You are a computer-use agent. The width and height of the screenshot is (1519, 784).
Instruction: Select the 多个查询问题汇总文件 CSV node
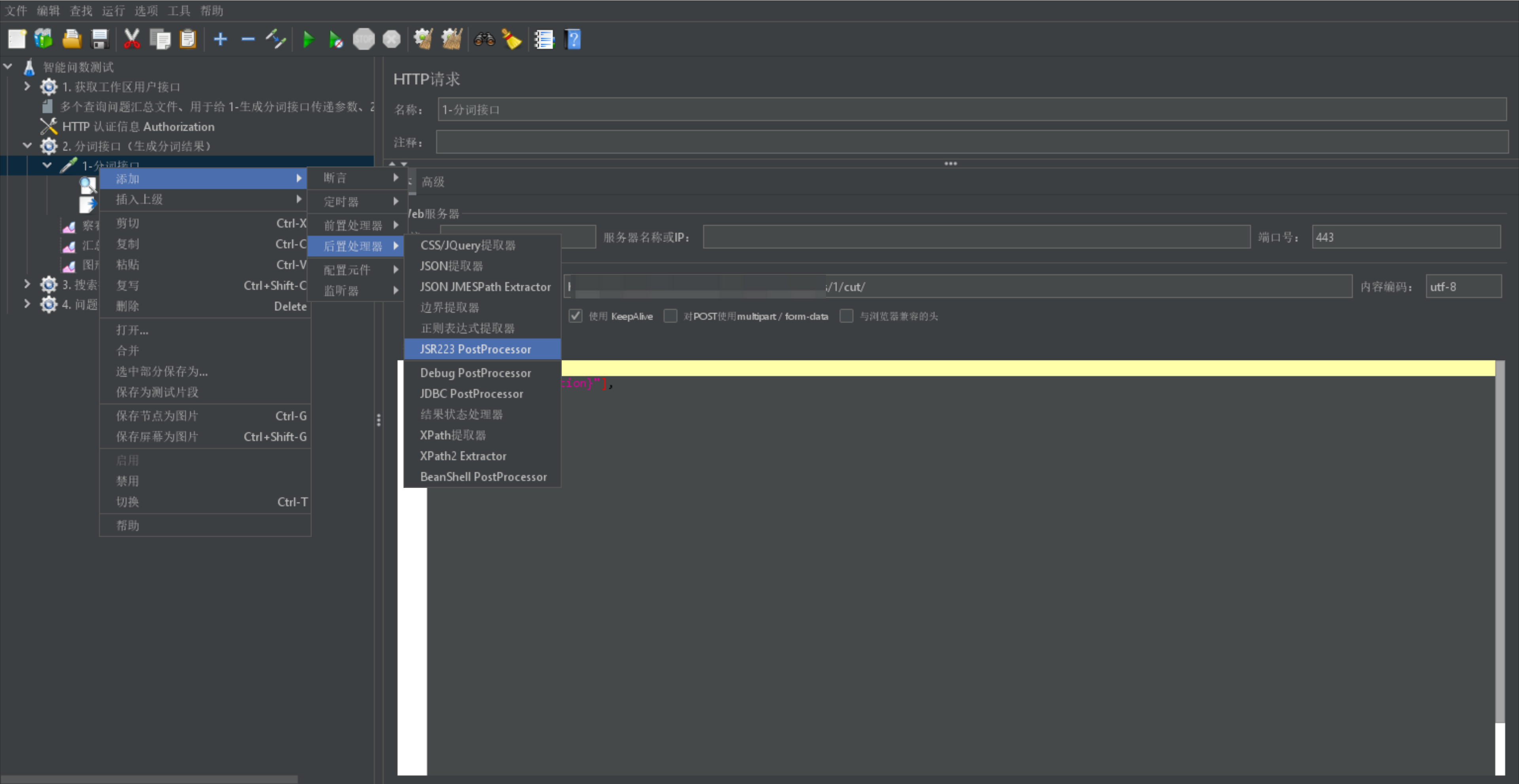pyautogui.click(x=216, y=107)
